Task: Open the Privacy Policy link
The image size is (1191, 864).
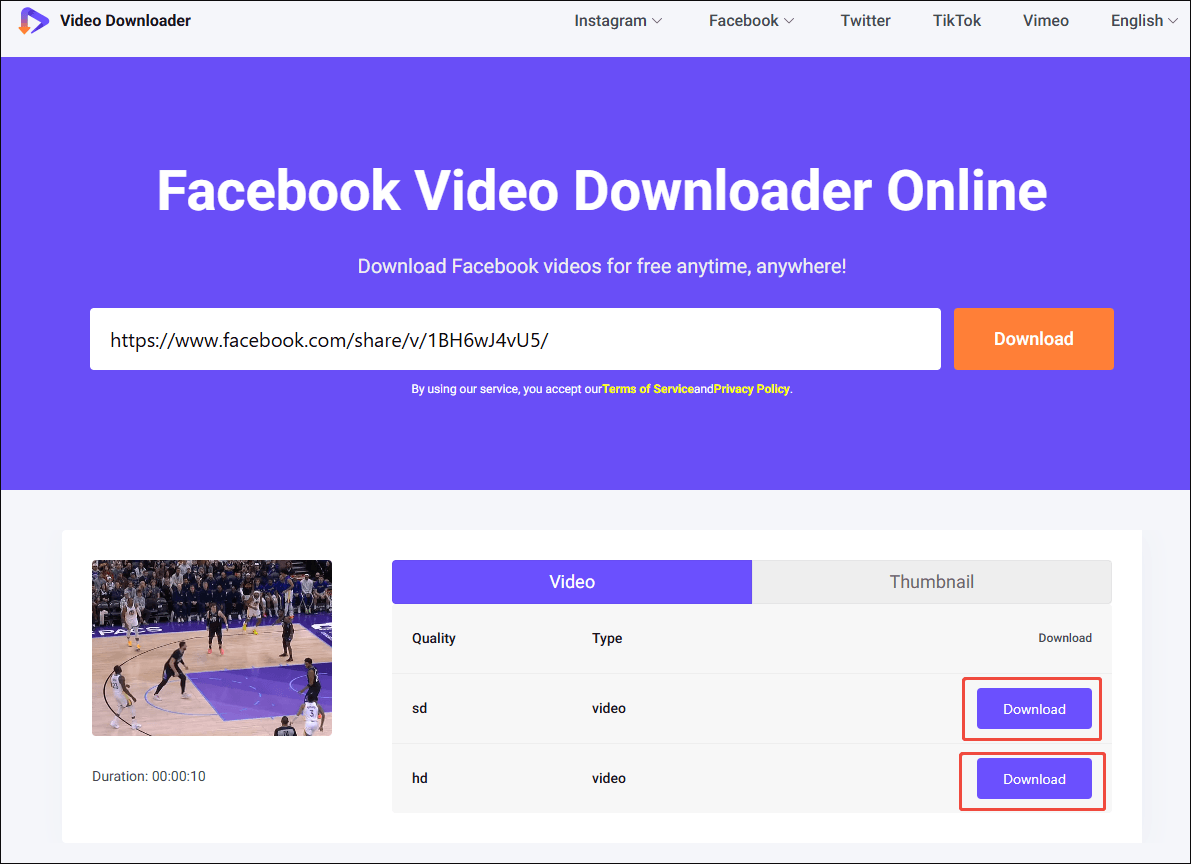Action: coord(751,389)
